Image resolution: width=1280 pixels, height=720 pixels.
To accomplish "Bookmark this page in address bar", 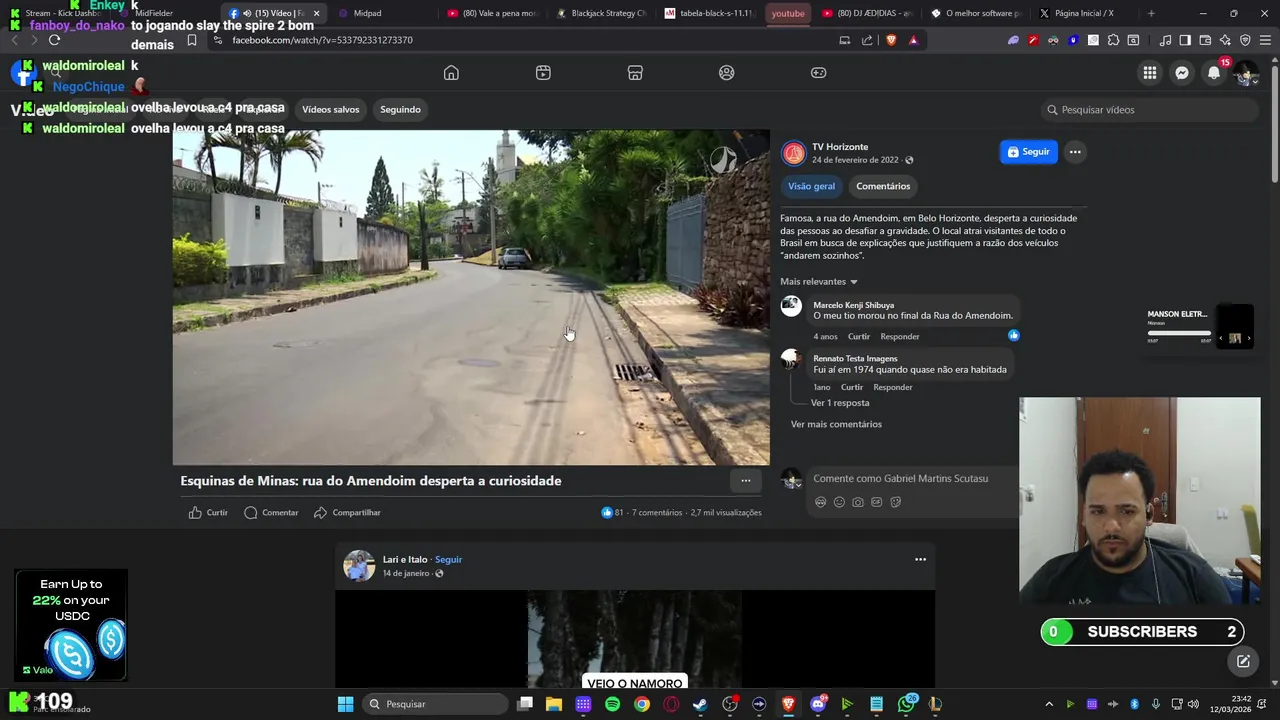I will tap(192, 40).
